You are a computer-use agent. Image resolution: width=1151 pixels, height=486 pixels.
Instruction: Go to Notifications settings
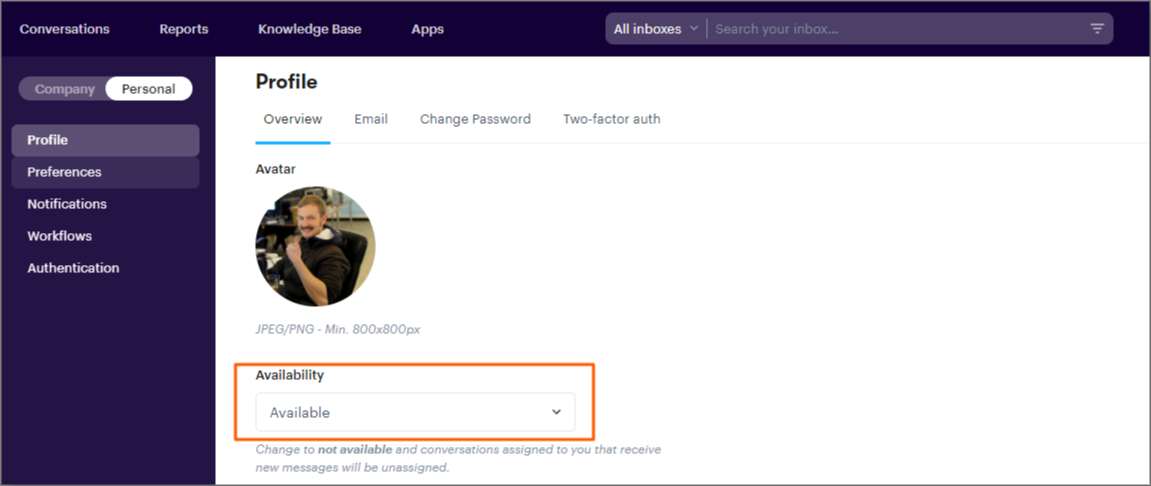[x=67, y=204]
